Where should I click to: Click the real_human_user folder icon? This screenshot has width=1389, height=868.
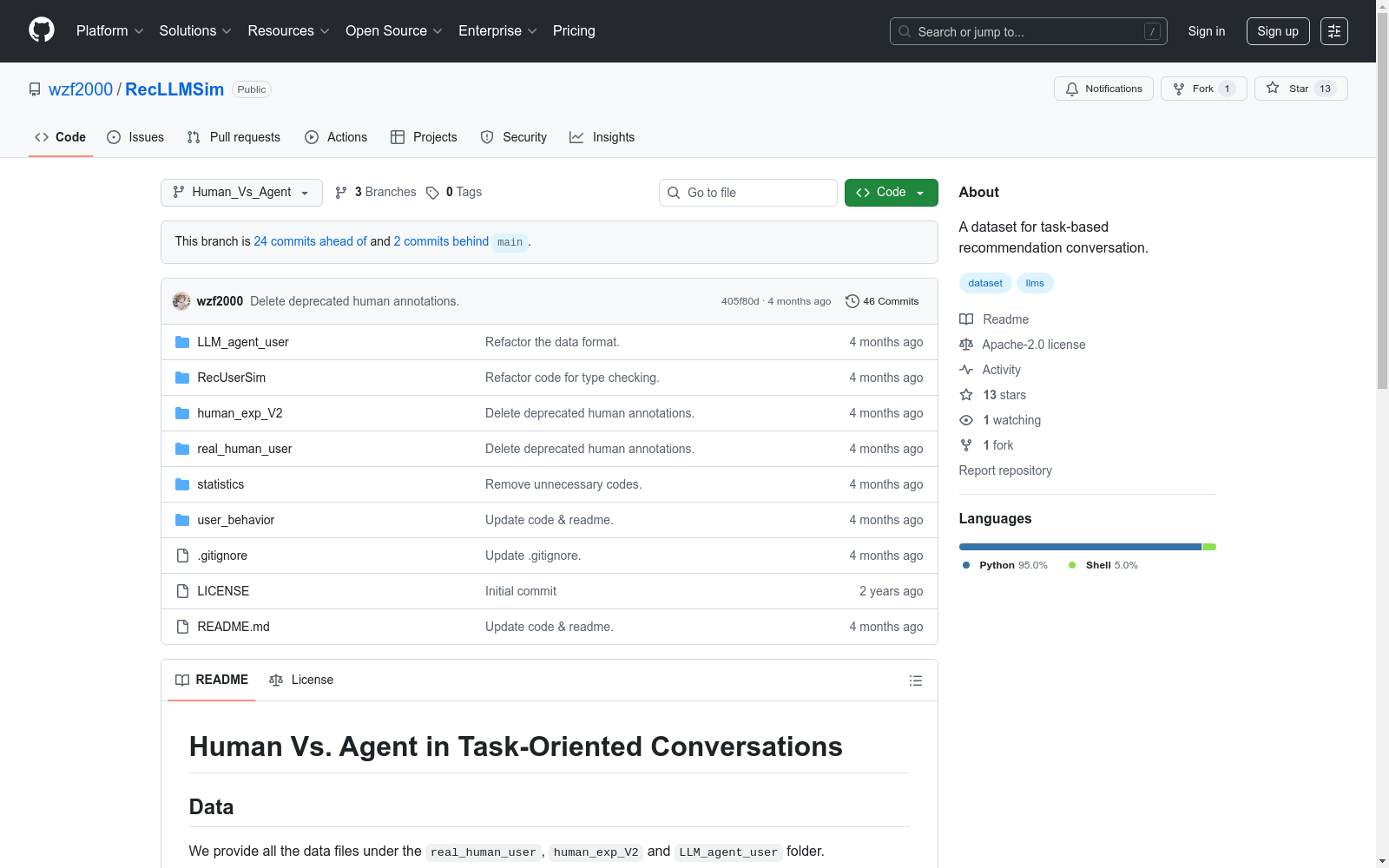point(182,449)
